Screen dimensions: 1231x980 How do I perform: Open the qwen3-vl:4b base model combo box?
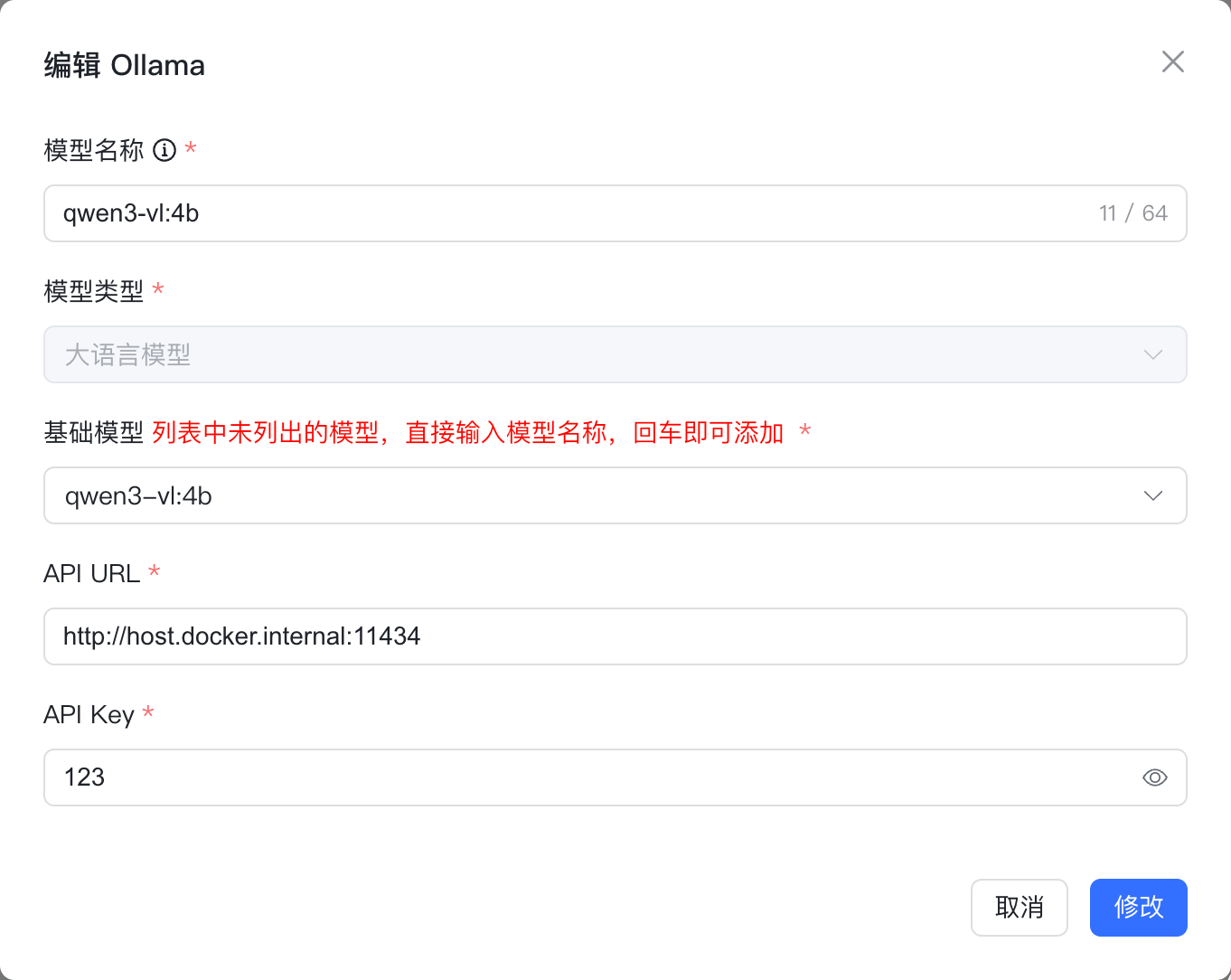(587, 495)
